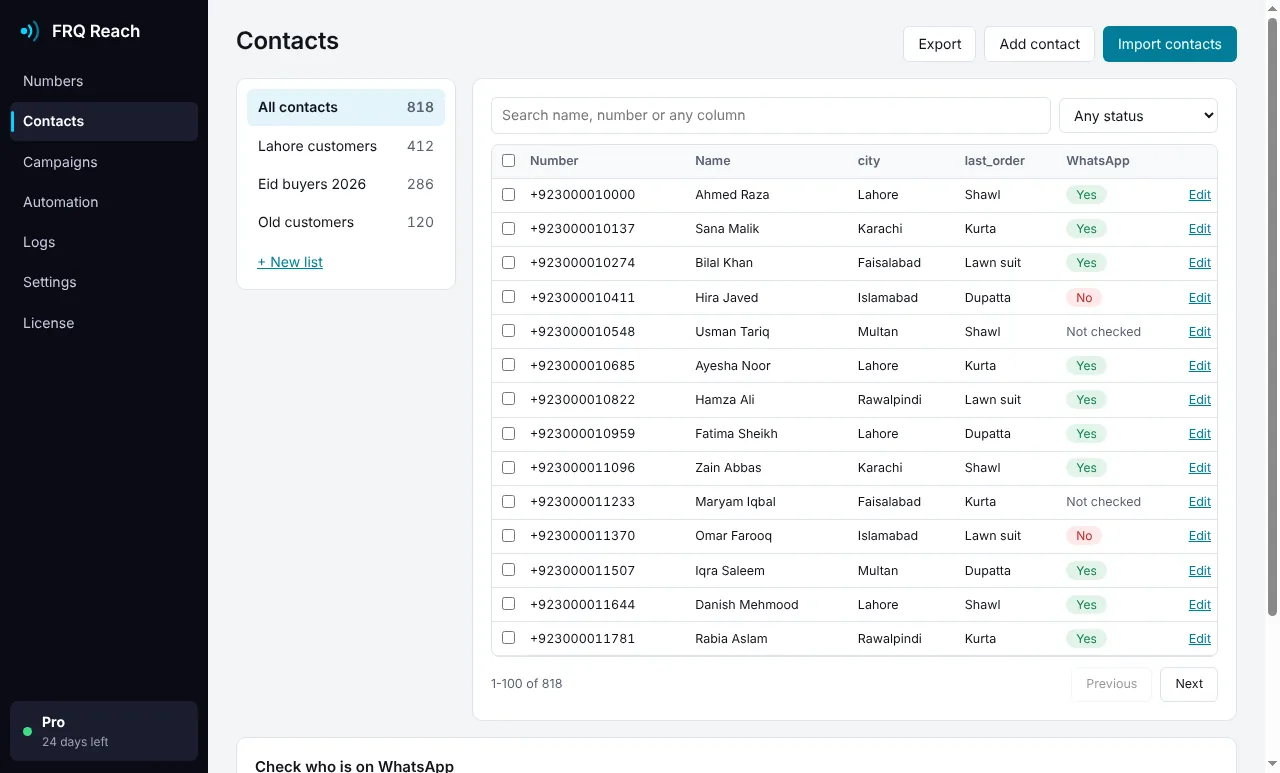Focus the contacts search field

[770, 115]
